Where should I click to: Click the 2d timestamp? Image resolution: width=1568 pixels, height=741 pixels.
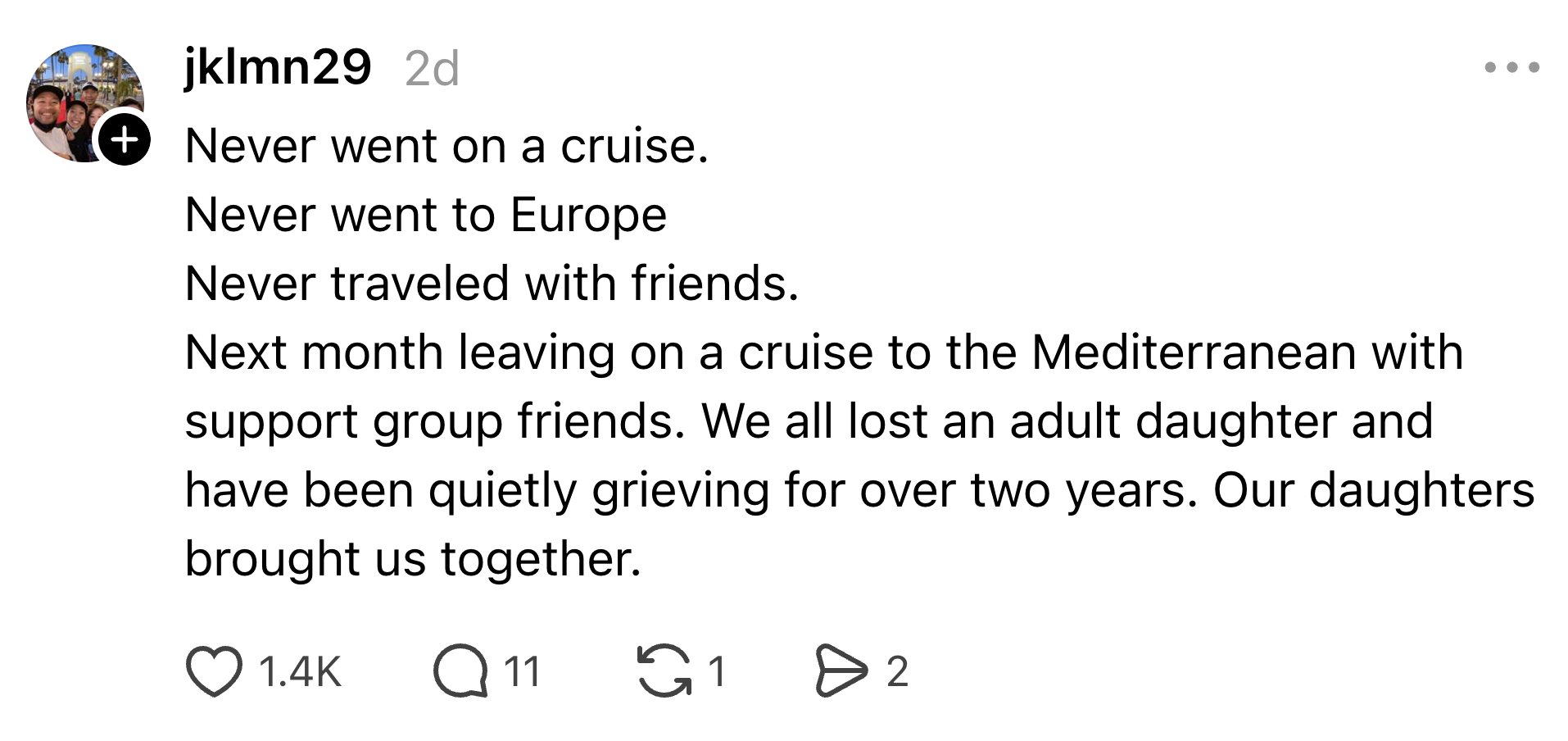[x=432, y=69]
